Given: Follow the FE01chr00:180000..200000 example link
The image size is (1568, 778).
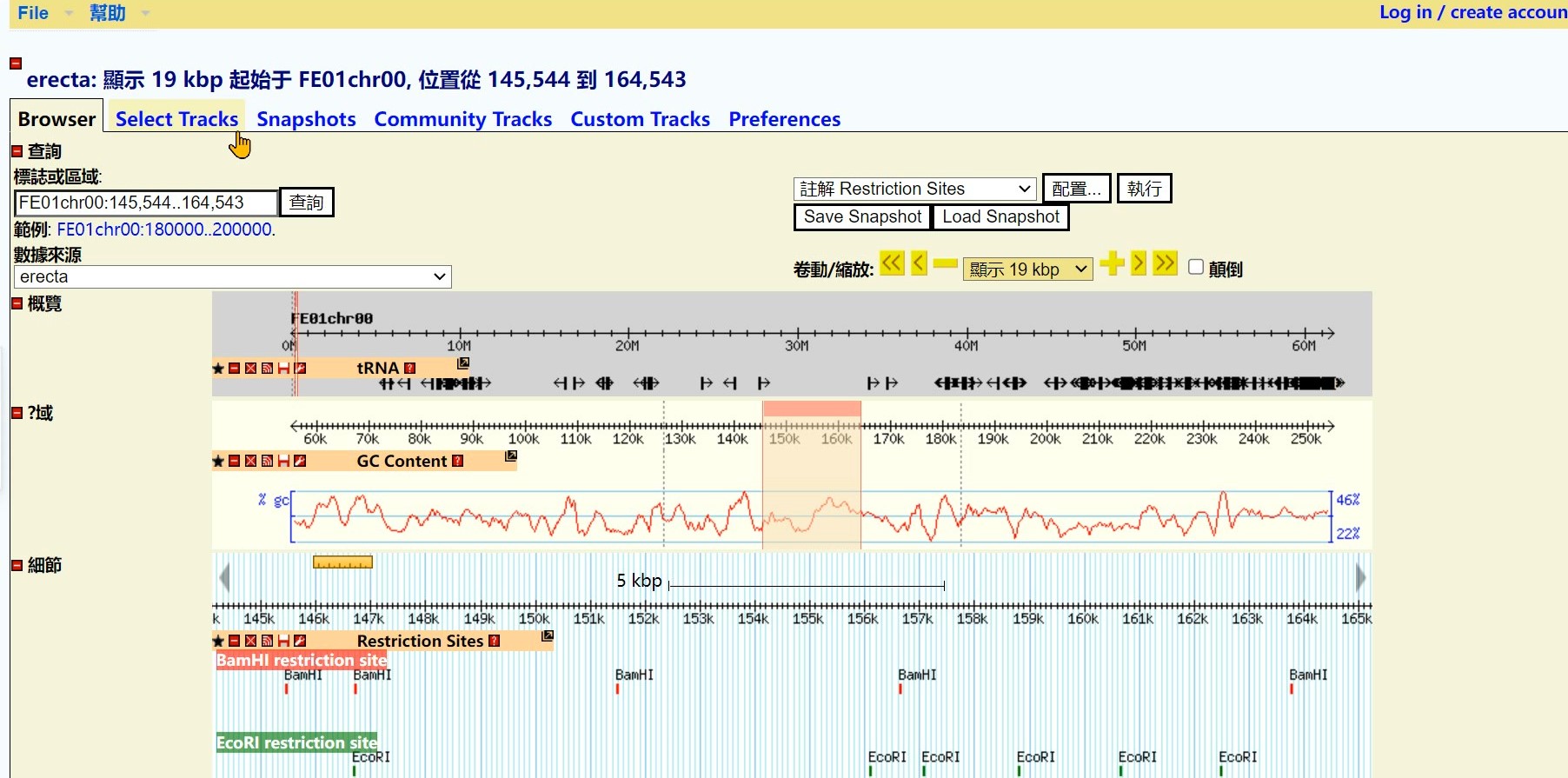Looking at the screenshot, I should (164, 229).
